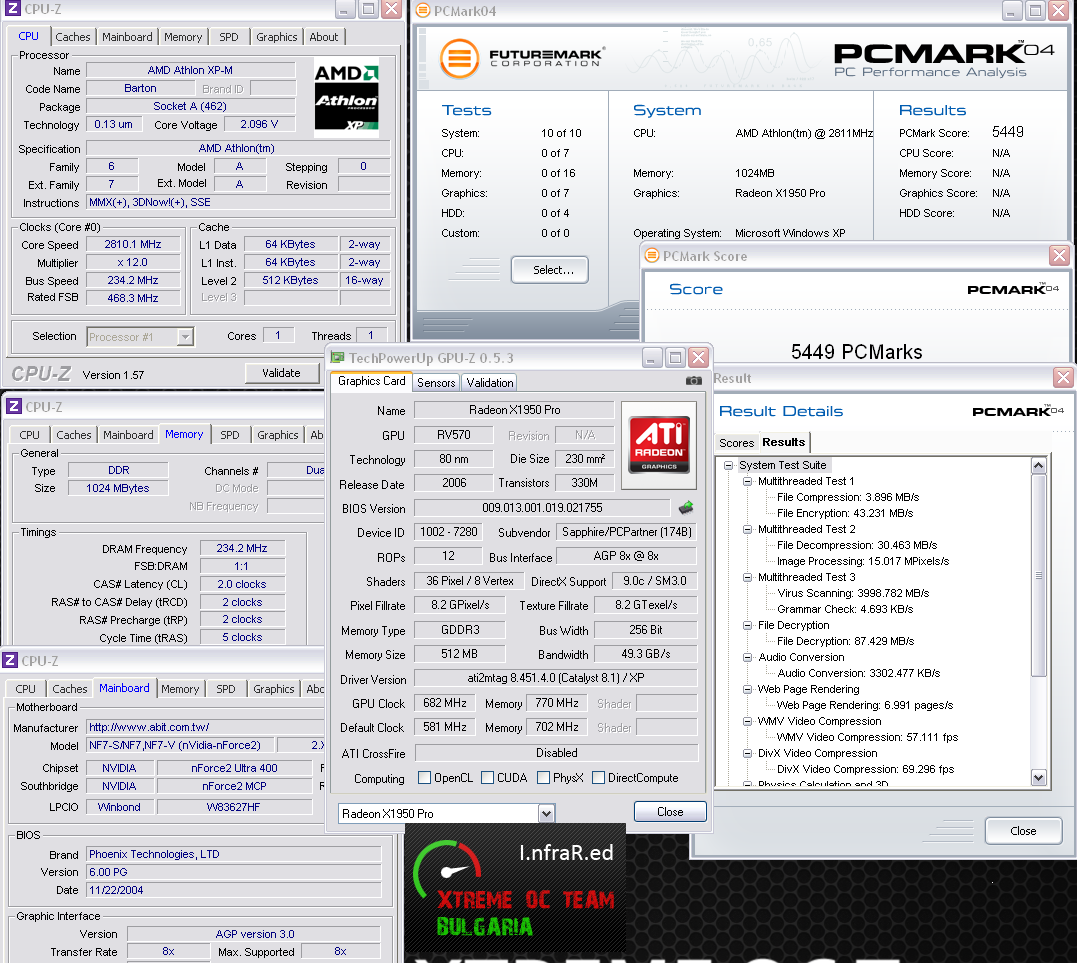Click the Z icon of CPU-Z Memory window
The height and width of the screenshot is (963, 1077).
(x=14, y=407)
